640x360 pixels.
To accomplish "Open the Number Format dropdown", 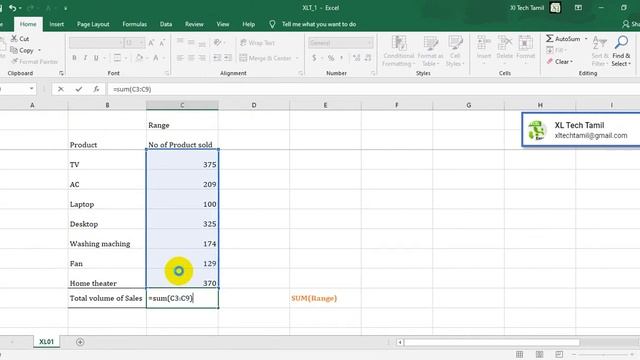I will tap(369, 43).
